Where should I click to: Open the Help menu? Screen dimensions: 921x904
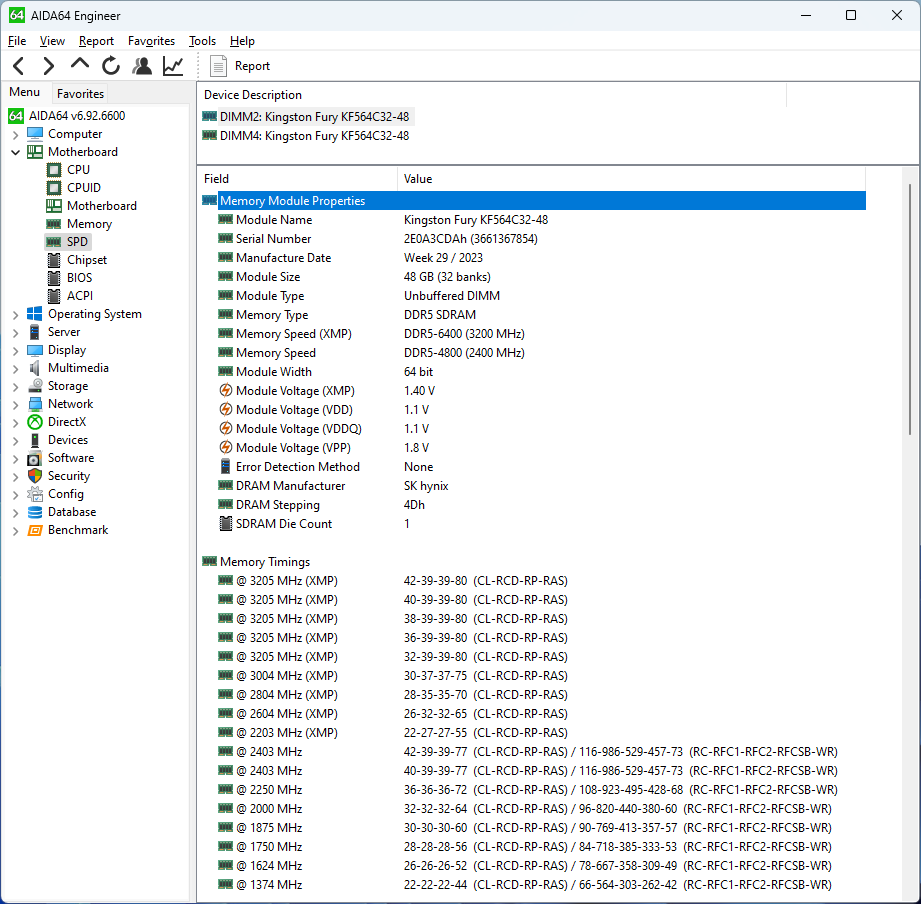(242, 41)
